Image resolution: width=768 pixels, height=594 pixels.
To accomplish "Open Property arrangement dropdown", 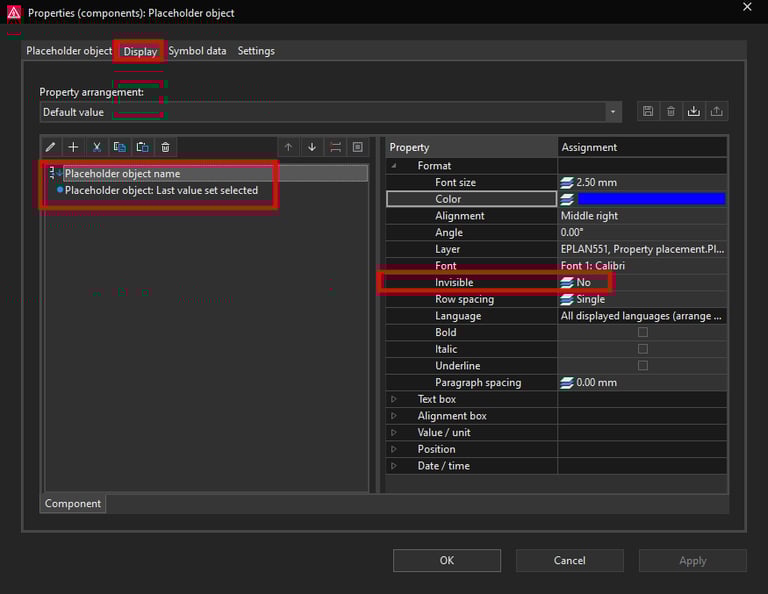I will 613,112.
